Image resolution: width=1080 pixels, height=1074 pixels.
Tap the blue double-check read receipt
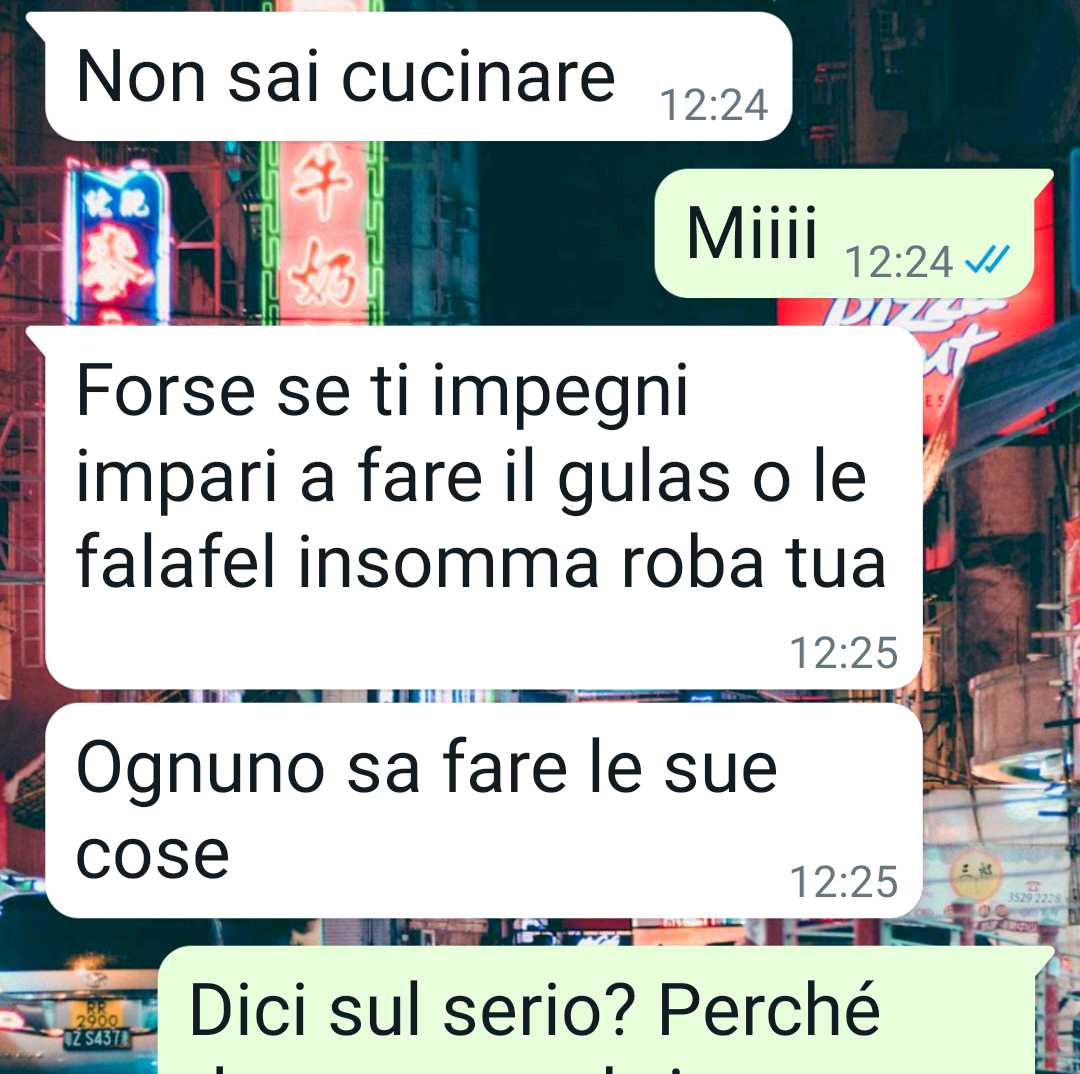tap(987, 260)
